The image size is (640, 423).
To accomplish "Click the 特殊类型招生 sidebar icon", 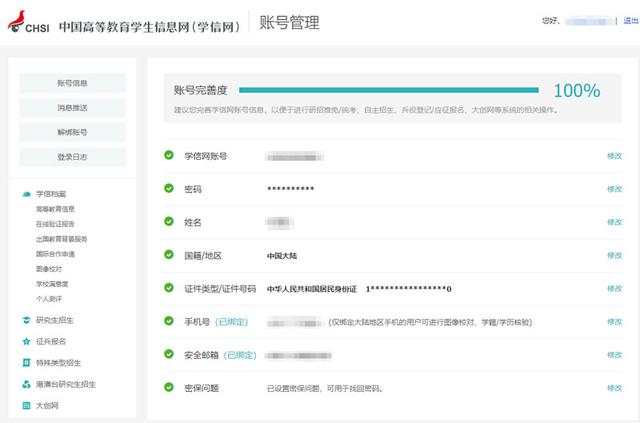I will tap(27, 363).
